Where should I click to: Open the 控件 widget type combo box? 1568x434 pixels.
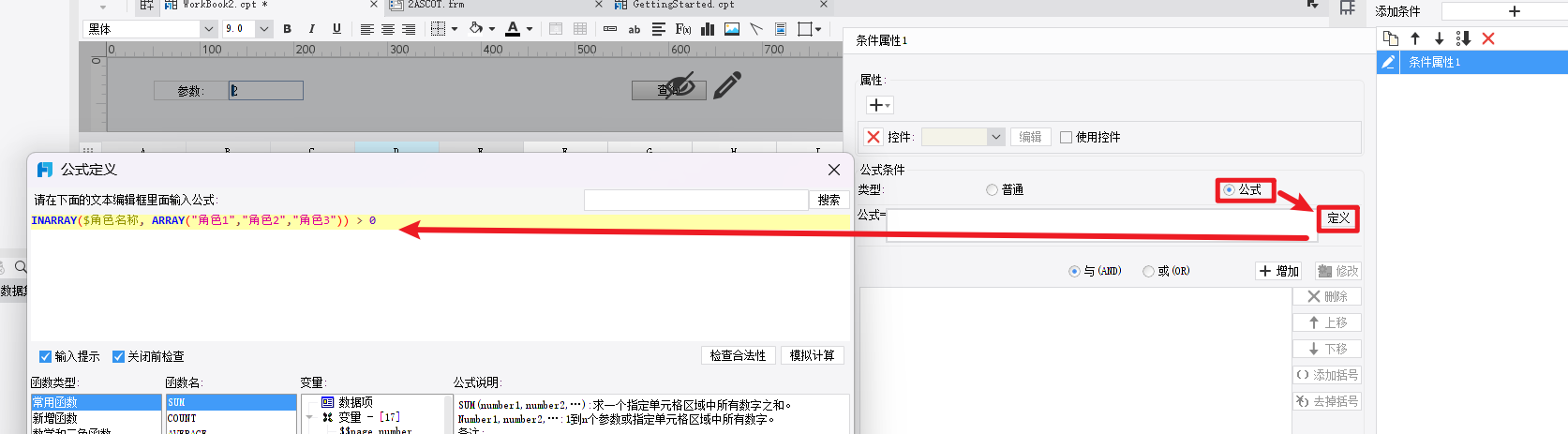(963, 137)
